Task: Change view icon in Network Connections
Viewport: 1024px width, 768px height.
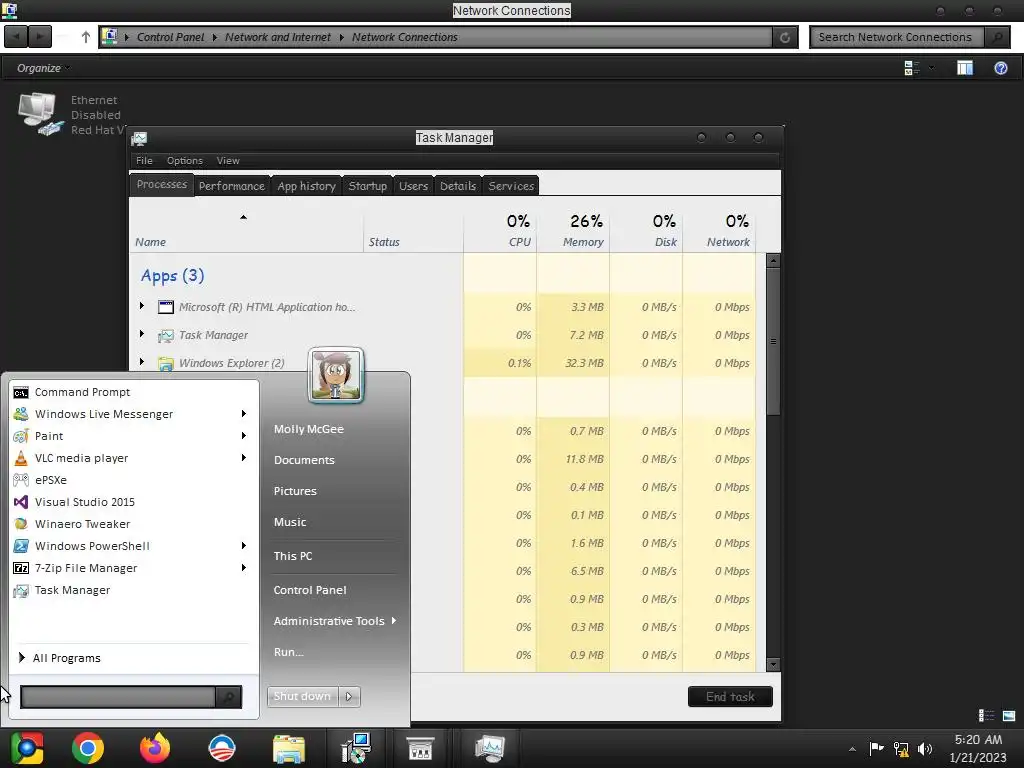Action: (x=912, y=68)
